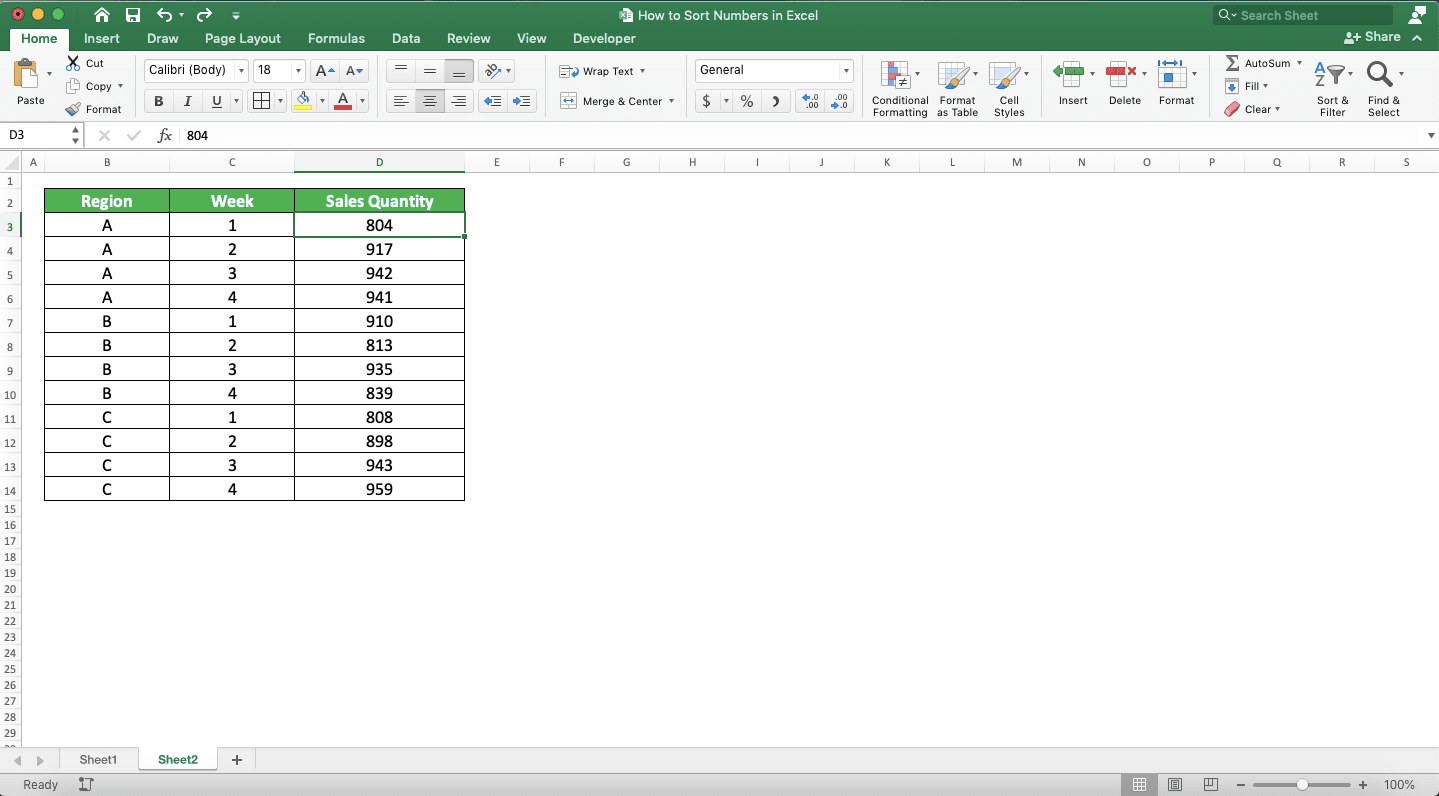Toggle Bold formatting
The height and width of the screenshot is (796, 1439).
pyautogui.click(x=158, y=101)
